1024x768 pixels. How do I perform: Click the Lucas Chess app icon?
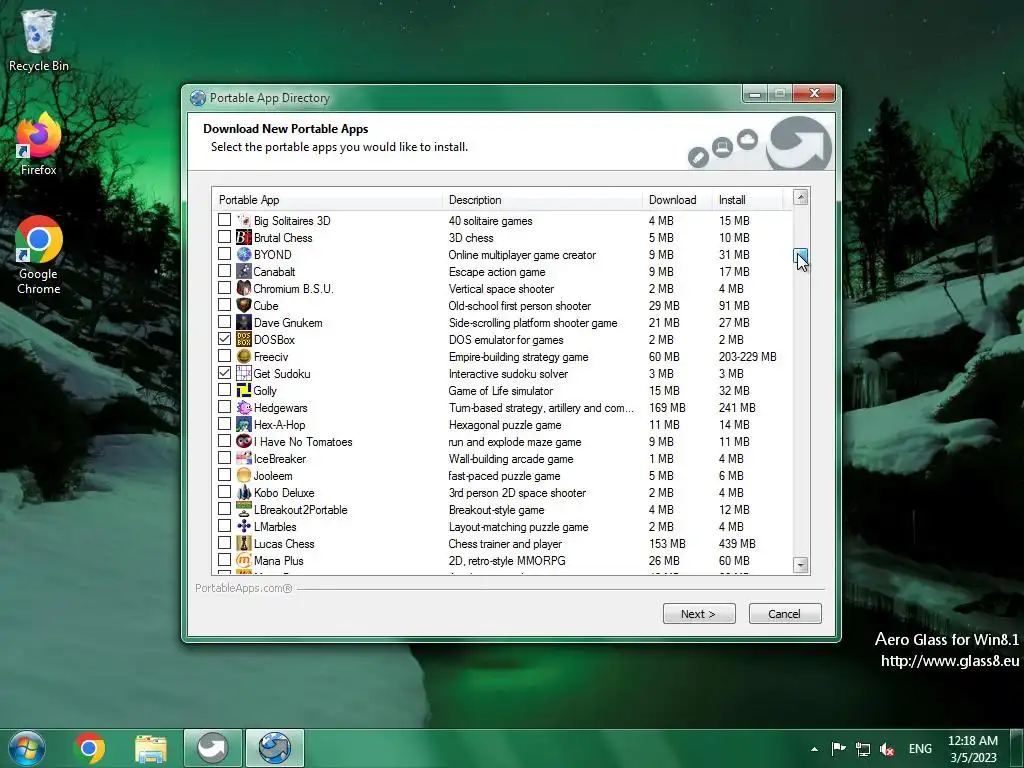[244, 543]
